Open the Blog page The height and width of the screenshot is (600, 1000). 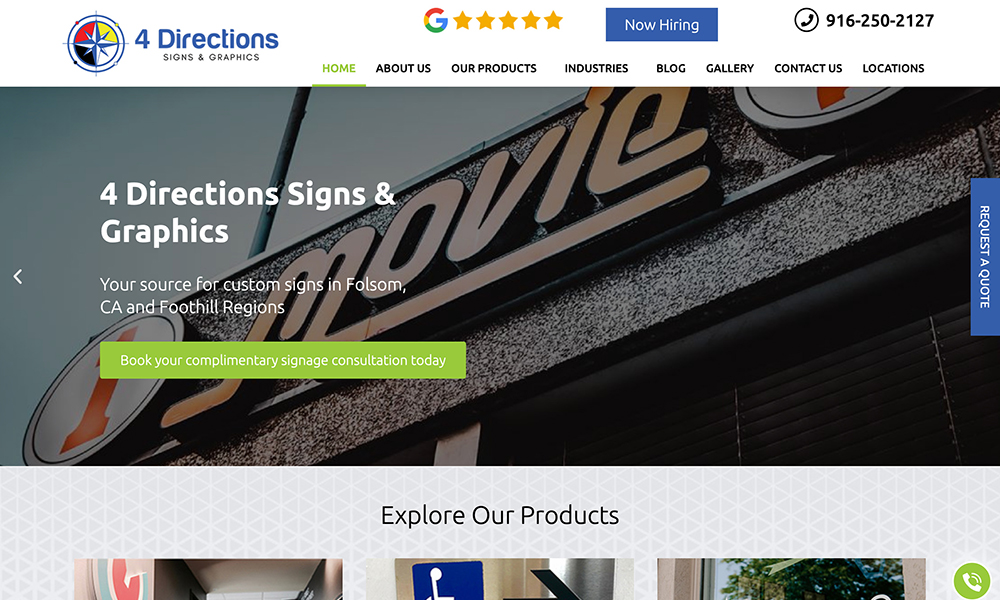coord(671,68)
